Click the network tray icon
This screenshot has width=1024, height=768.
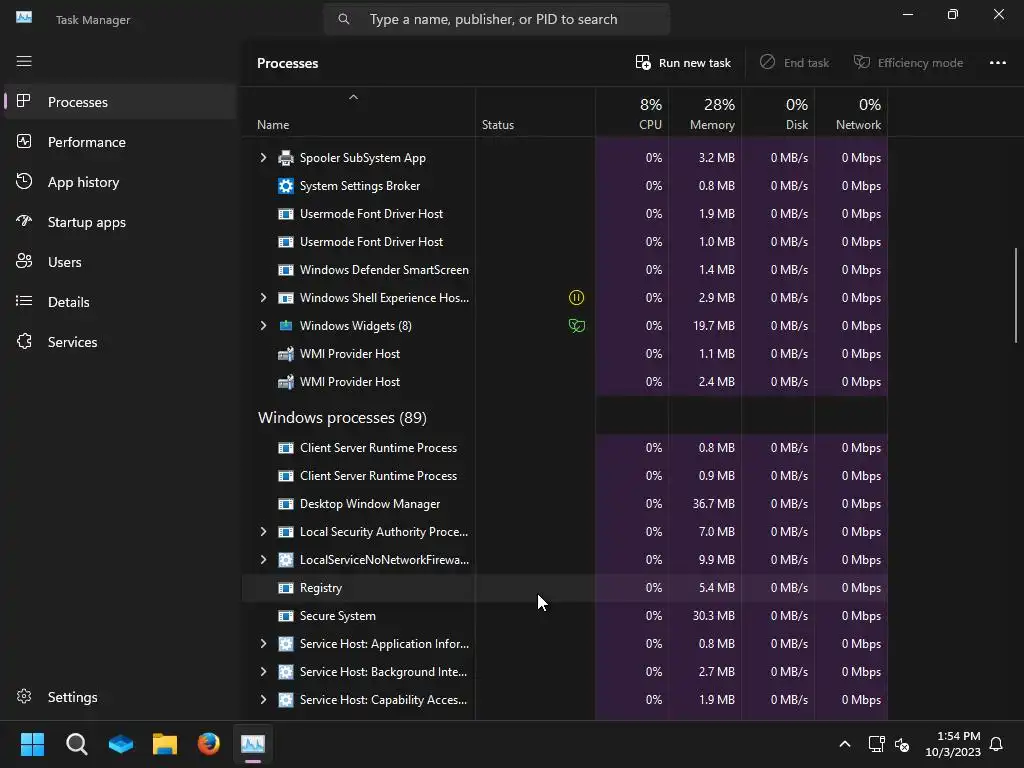point(876,744)
